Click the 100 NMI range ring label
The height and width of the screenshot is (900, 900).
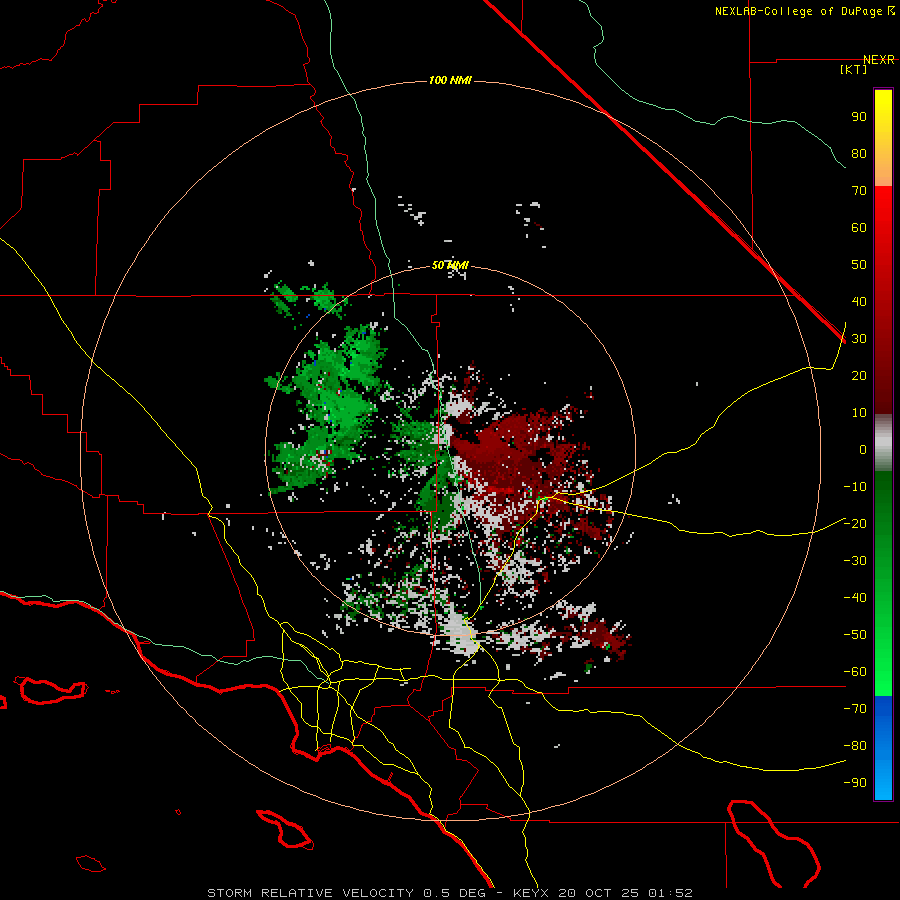(450, 80)
